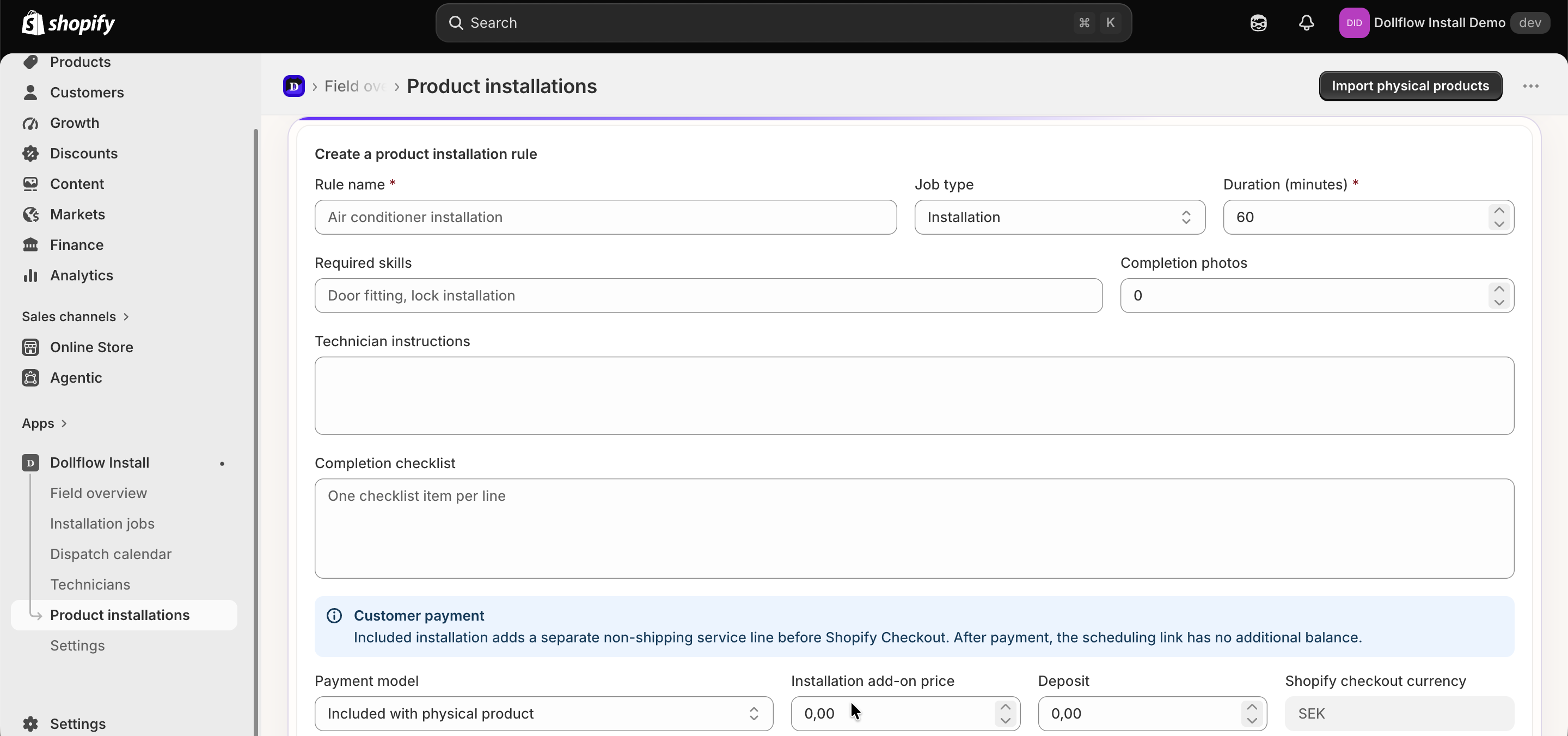Click the Technician instructions text area
Image resolution: width=1568 pixels, height=736 pixels.
(x=914, y=396)
